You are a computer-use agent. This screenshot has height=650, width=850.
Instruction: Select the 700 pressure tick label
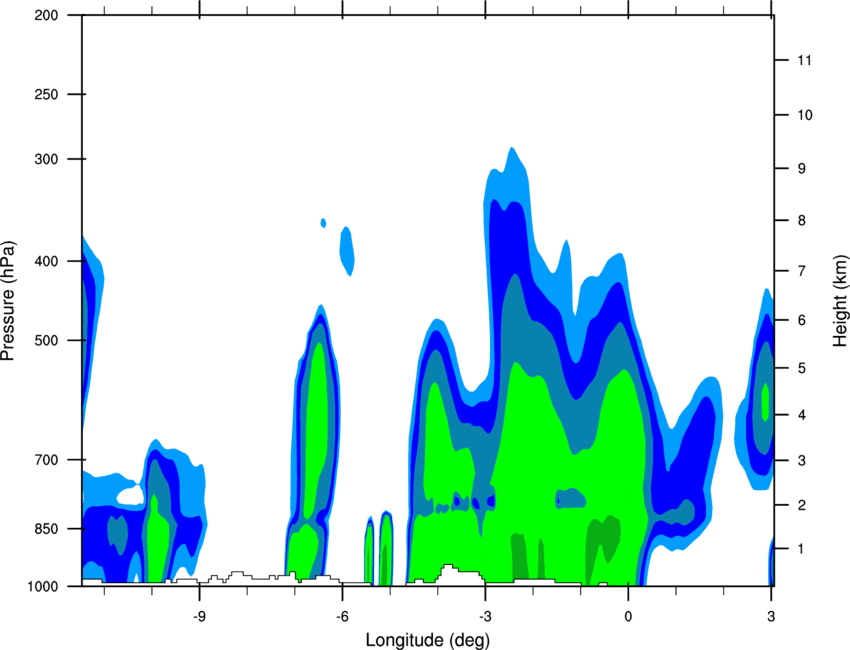(x=46, y=460)
